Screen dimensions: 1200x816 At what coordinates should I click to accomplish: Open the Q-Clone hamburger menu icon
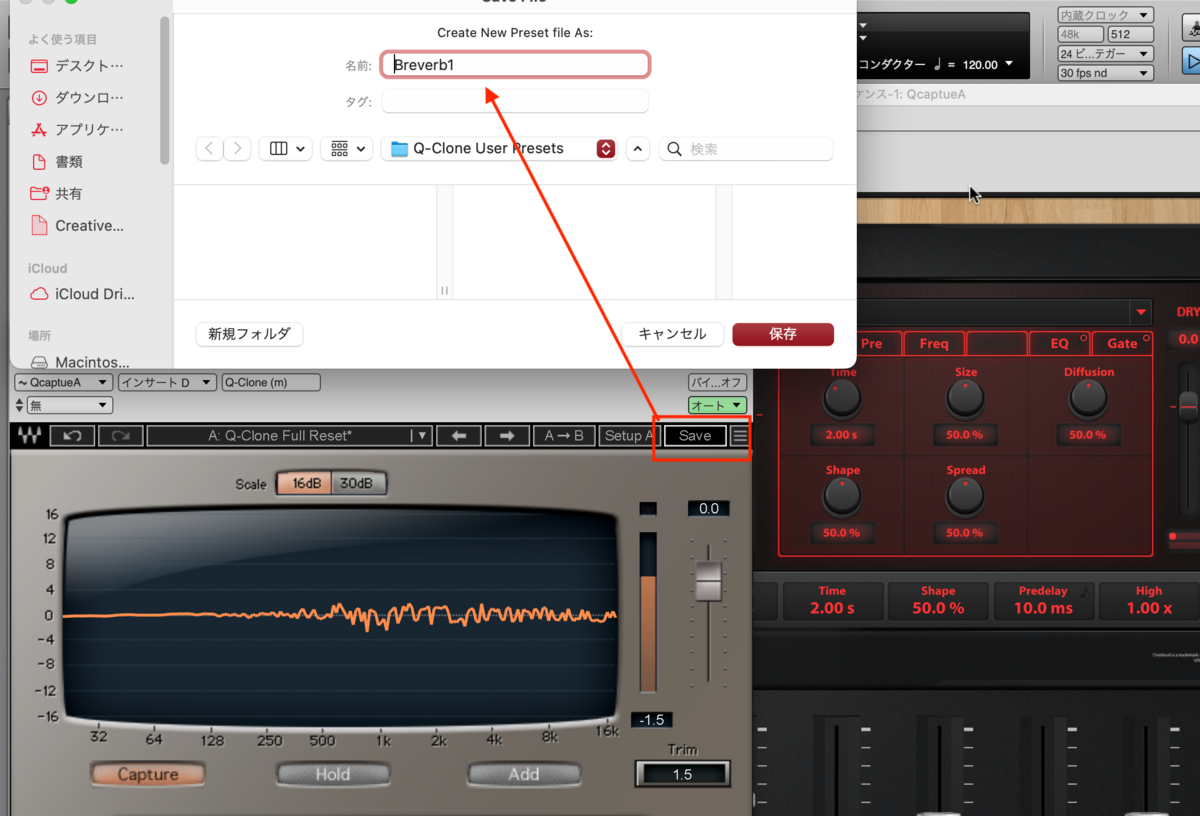[739, 436]
